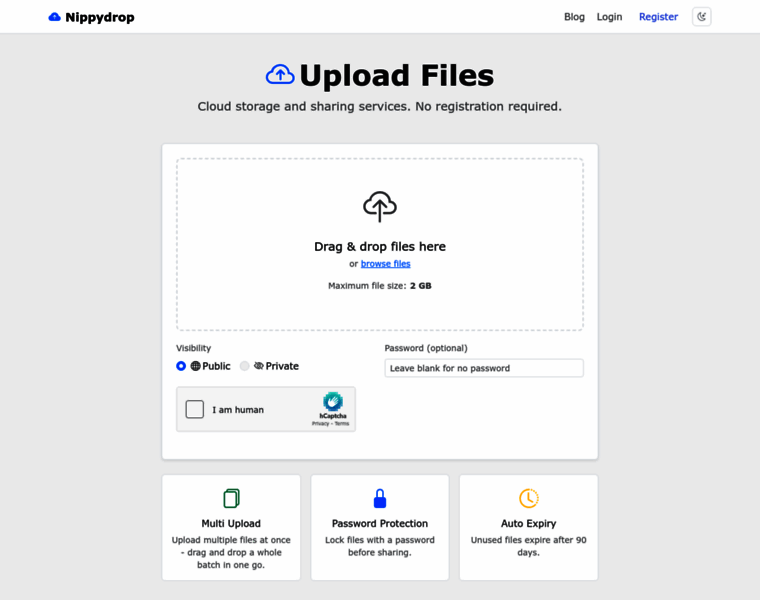The height and width of the screenshot is (600, 760).
Task: Click the blue padlock Password Protection icon
Action: point(380,498)
